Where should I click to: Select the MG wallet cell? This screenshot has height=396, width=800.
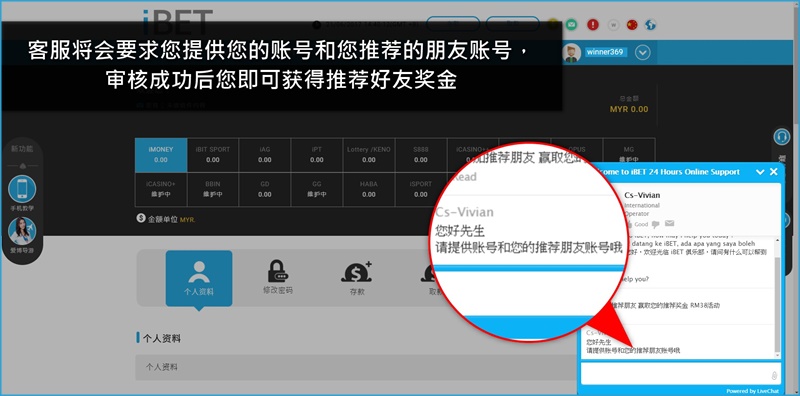(x=629, y=155)
